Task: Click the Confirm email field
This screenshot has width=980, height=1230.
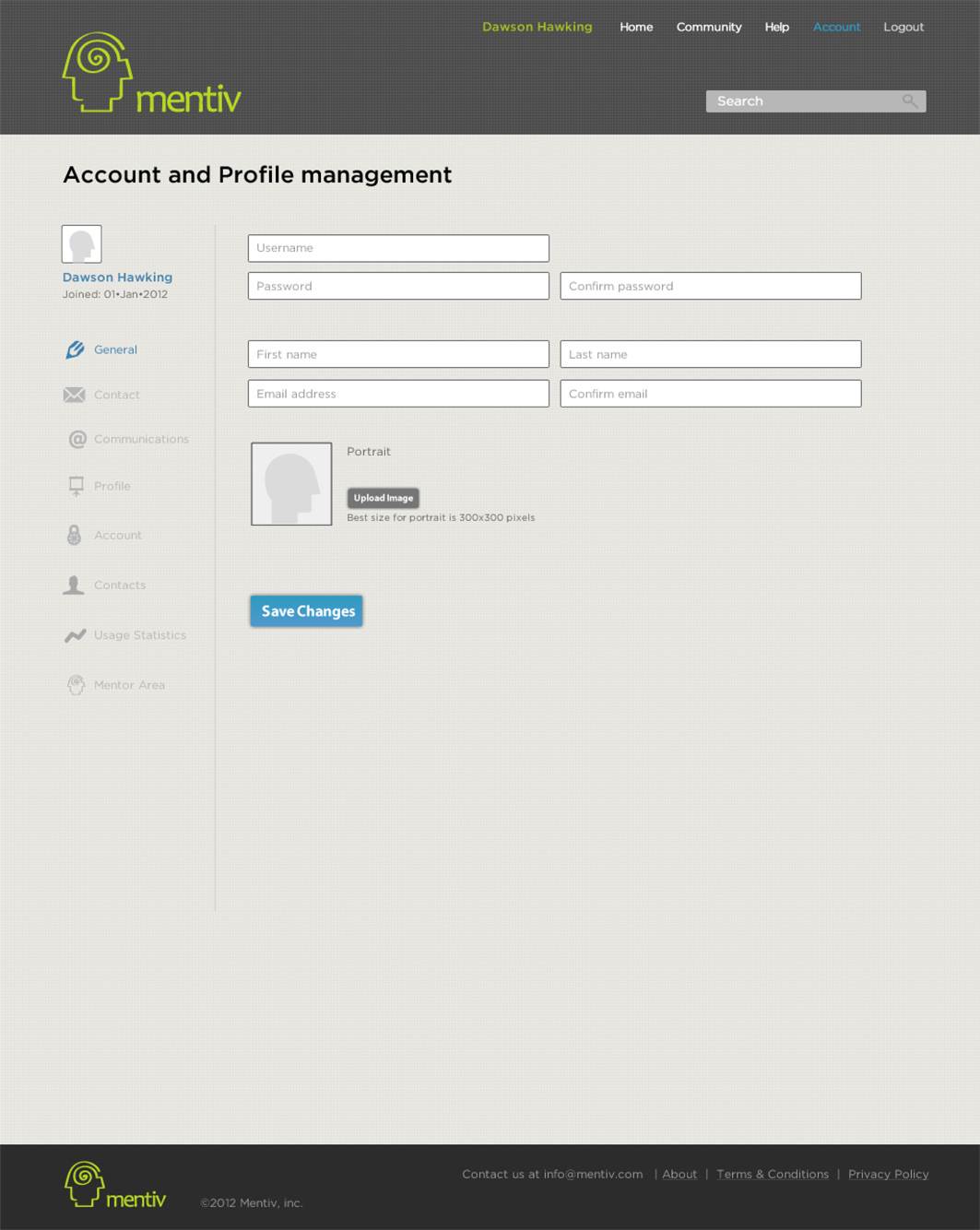Action: [x=711, y=394]
